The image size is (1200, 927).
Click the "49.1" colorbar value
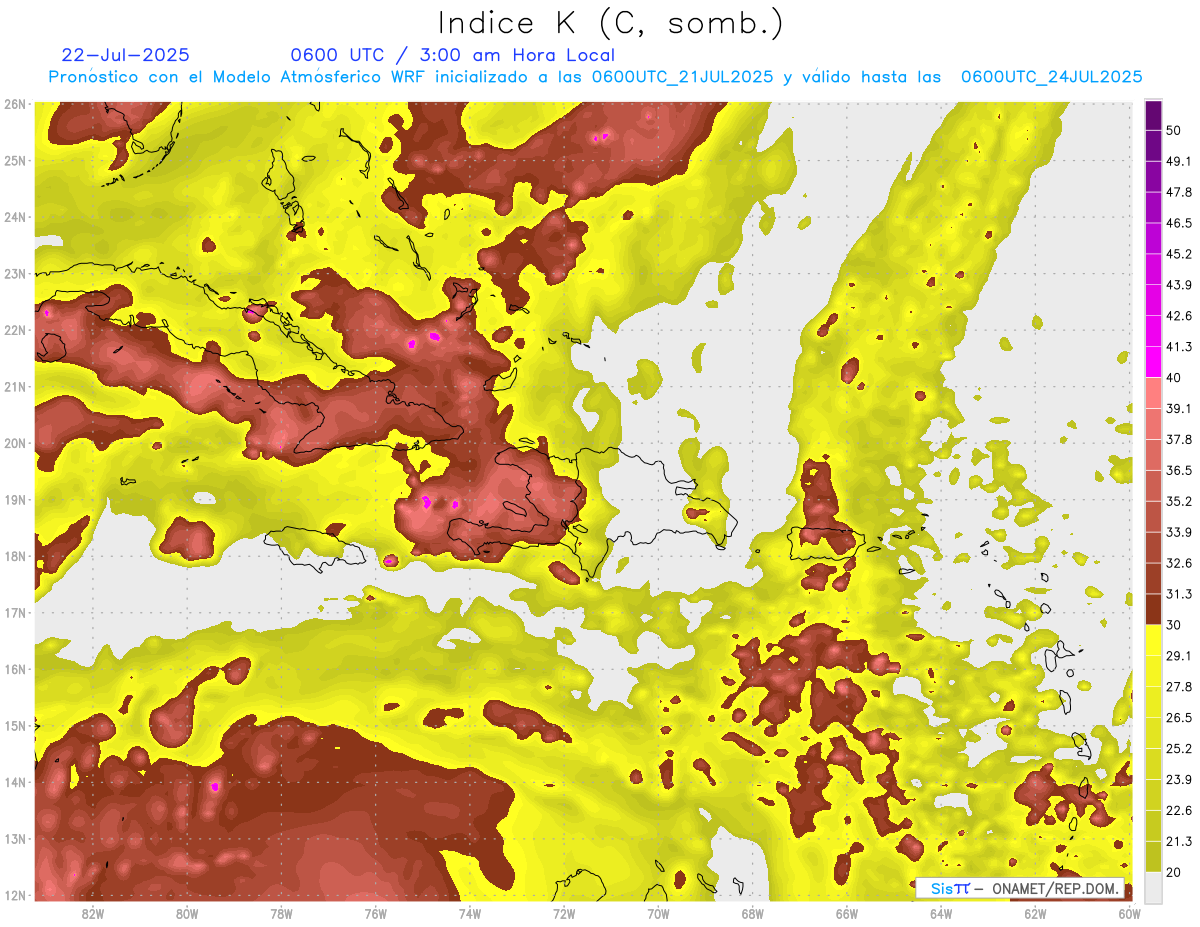[1179, 161]
